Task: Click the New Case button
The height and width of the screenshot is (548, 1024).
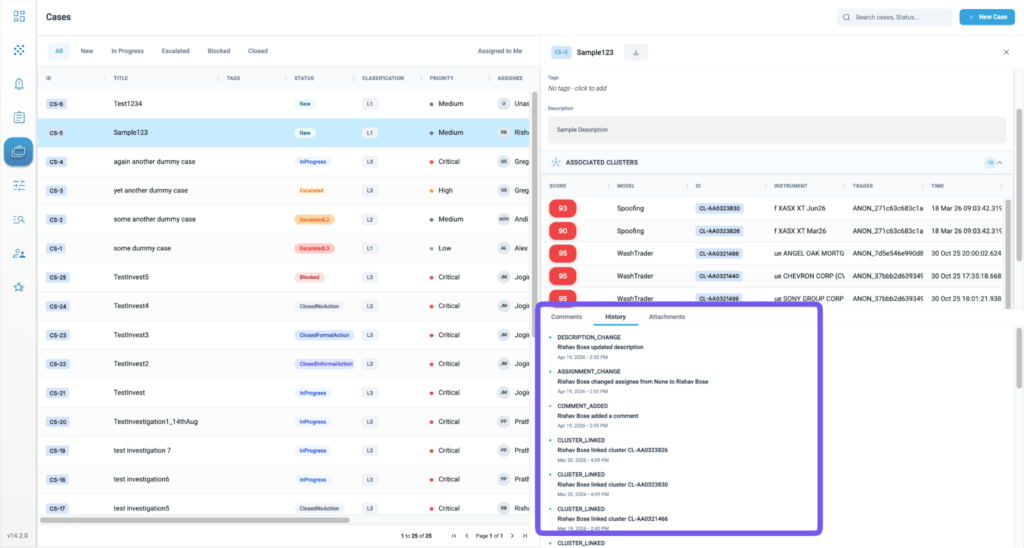Action: coord(987,17)
